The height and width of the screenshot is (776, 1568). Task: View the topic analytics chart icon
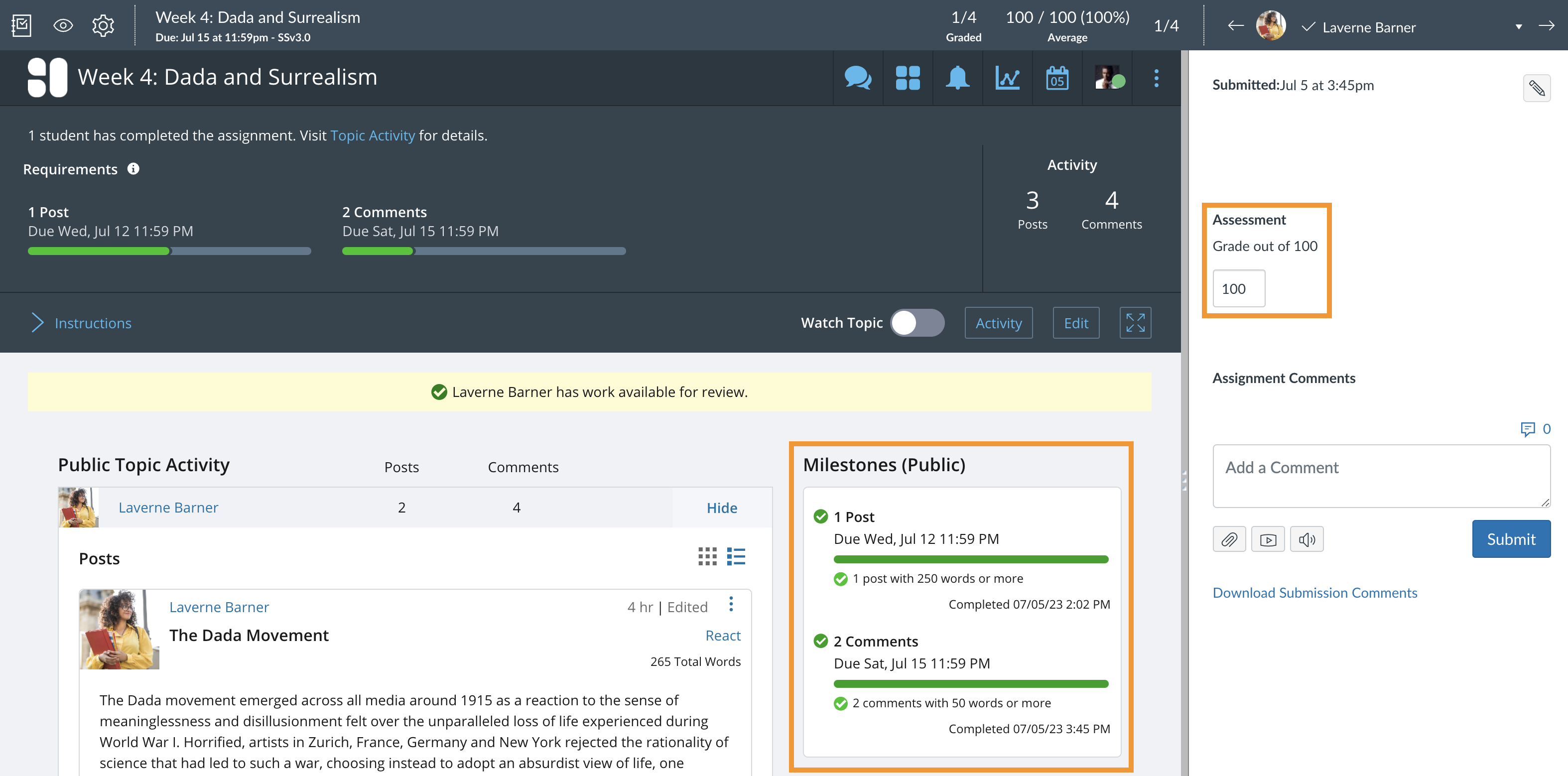(x=1007, y=78)
